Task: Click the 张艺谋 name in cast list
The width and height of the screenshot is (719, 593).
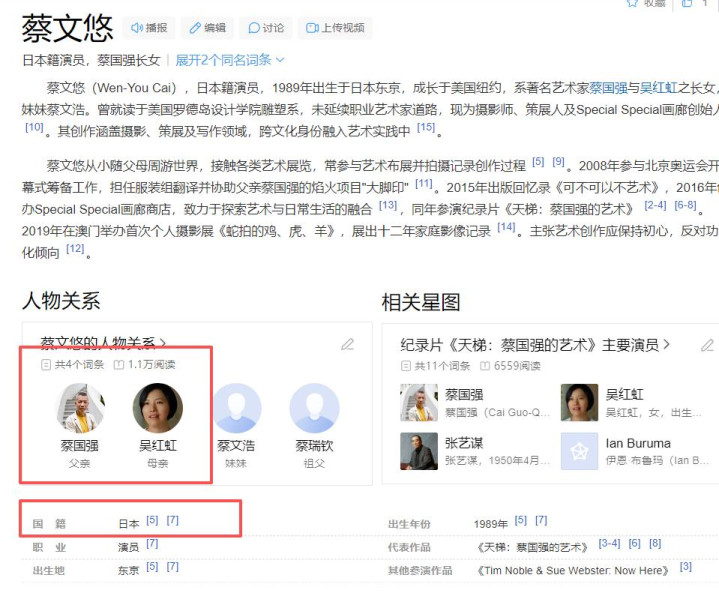Action: [464, 443]
